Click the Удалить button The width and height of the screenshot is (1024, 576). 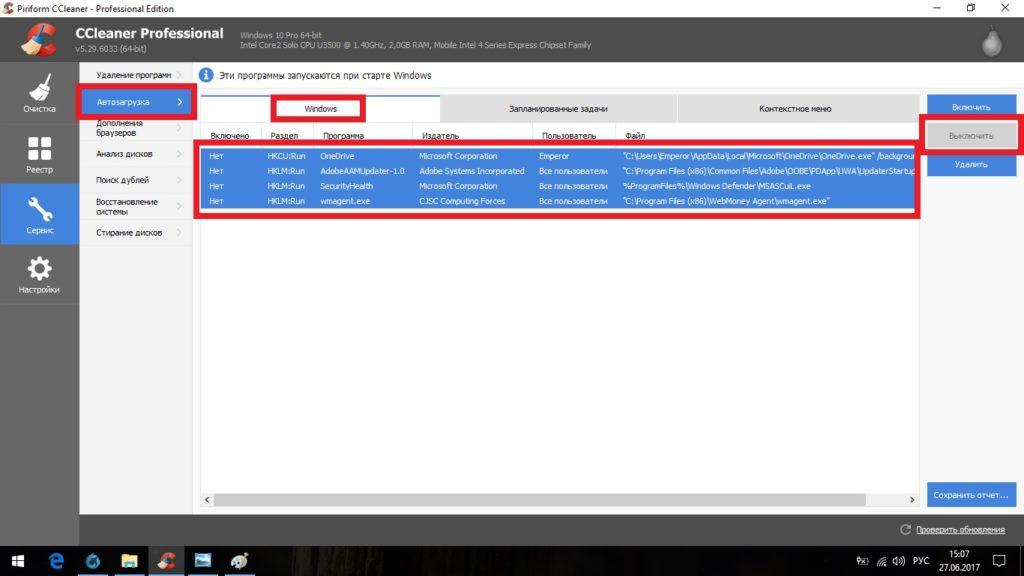(971, 165)
